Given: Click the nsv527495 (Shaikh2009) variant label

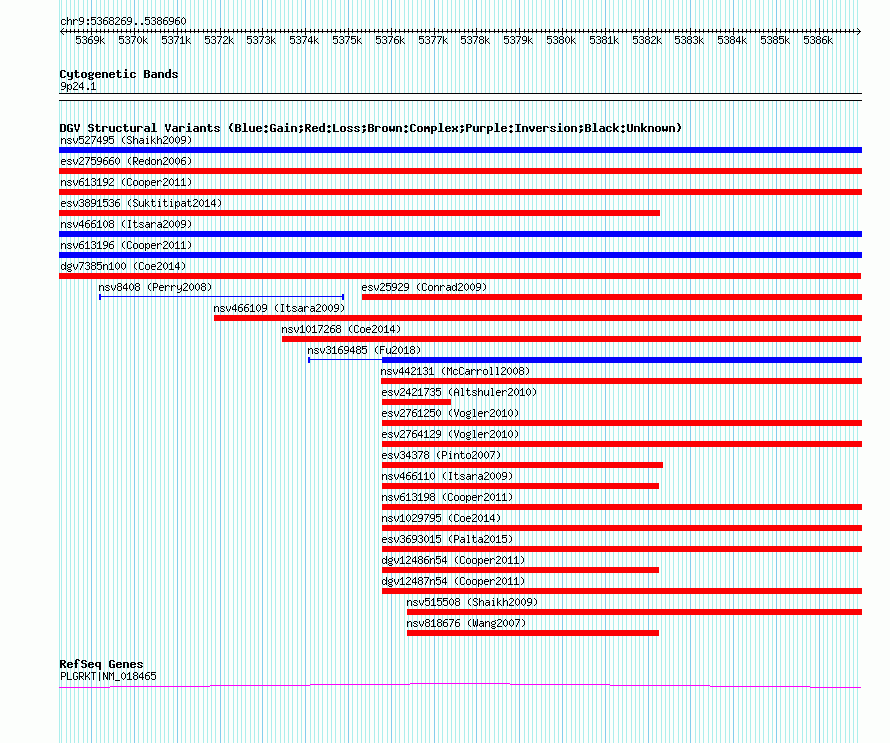Looking at the screenshot, I should pyautogui.click(x=126, y=140).
